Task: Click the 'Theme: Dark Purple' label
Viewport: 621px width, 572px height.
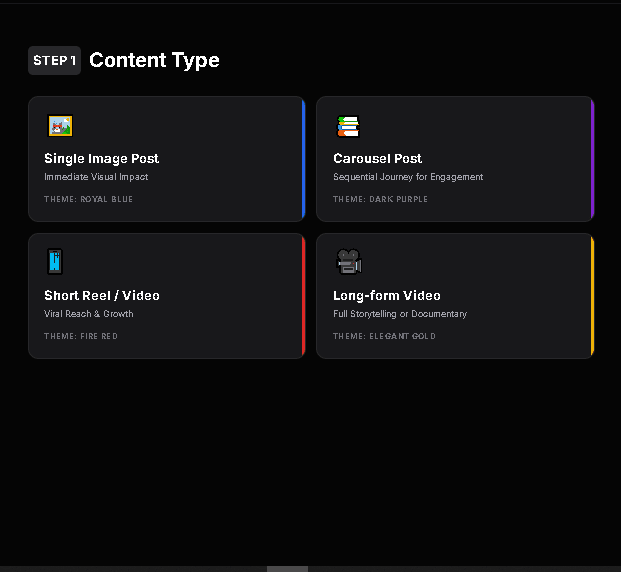Action: click(x=380, y=199)
